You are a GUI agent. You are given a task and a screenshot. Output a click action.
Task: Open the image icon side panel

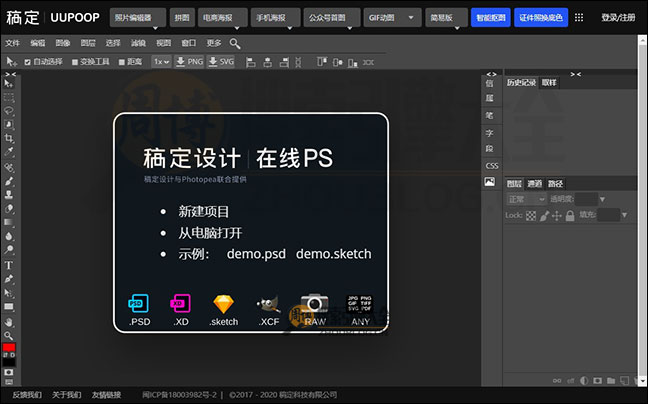(490, 182)
